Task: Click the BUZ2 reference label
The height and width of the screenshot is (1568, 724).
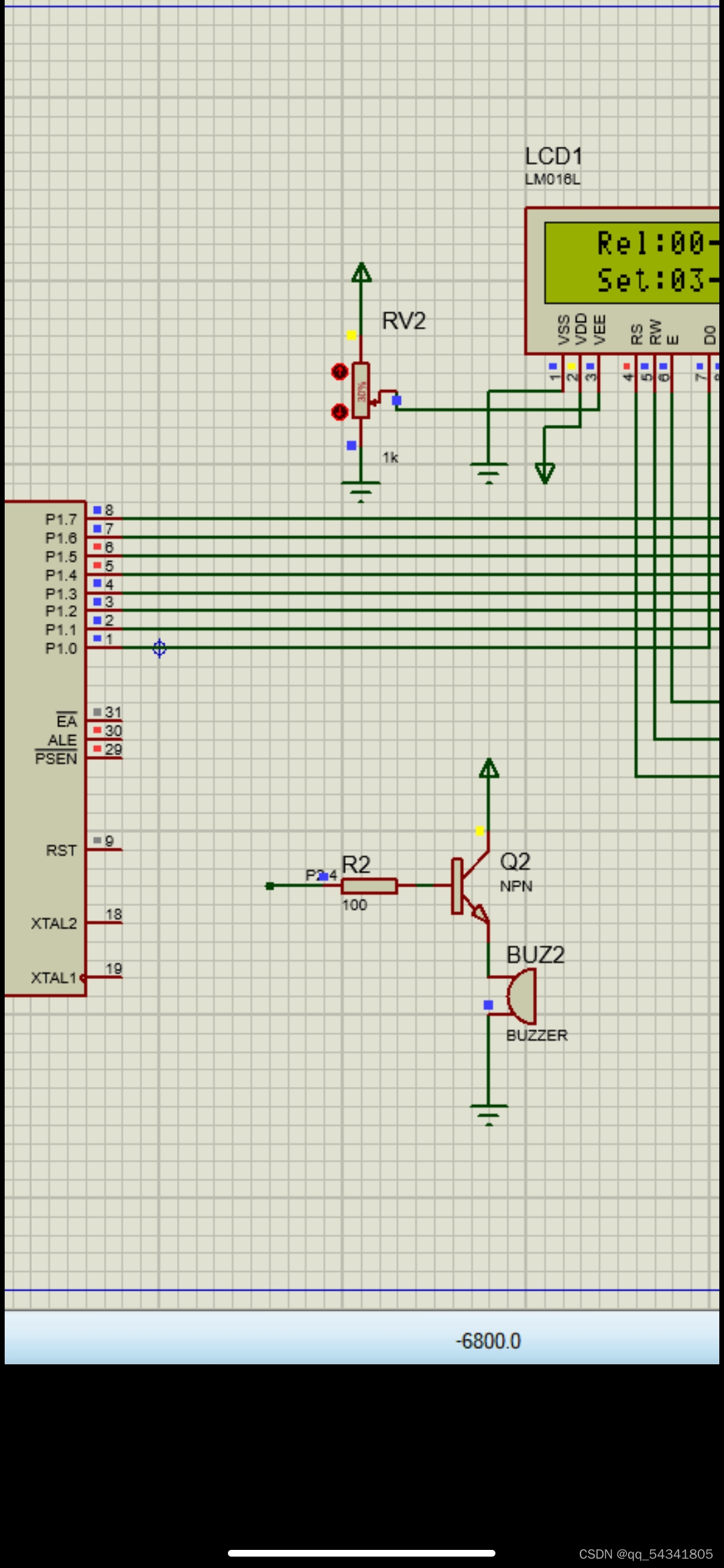Action: pos(536,955)
